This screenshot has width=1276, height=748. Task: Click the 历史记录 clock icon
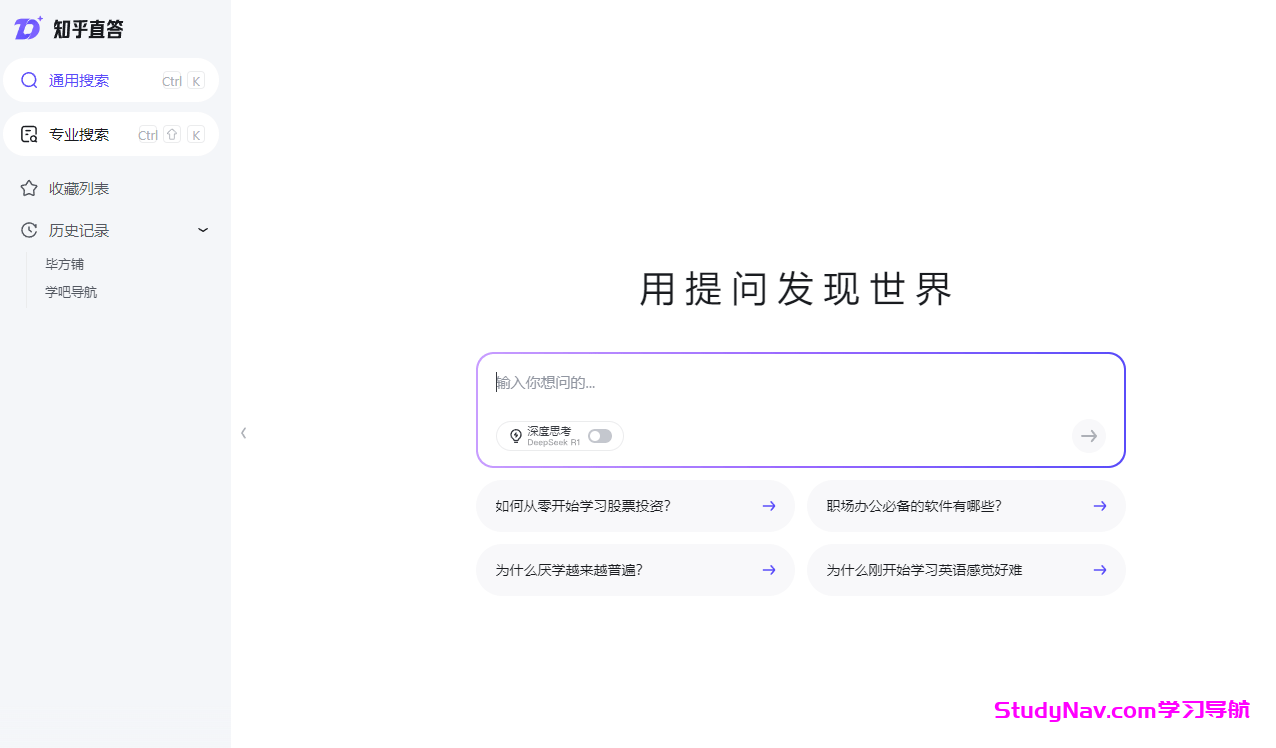tap(29, 230)
